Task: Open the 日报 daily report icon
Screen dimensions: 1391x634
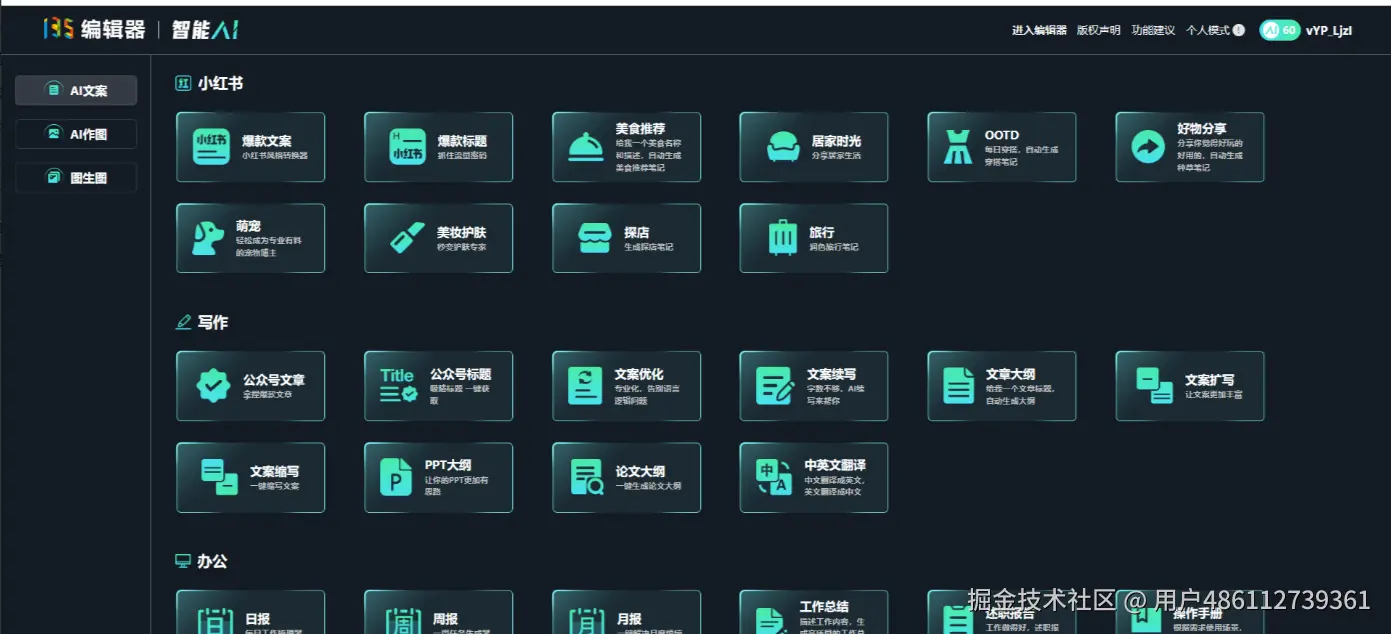Action: pyautogui.click(x=215, y=621)
